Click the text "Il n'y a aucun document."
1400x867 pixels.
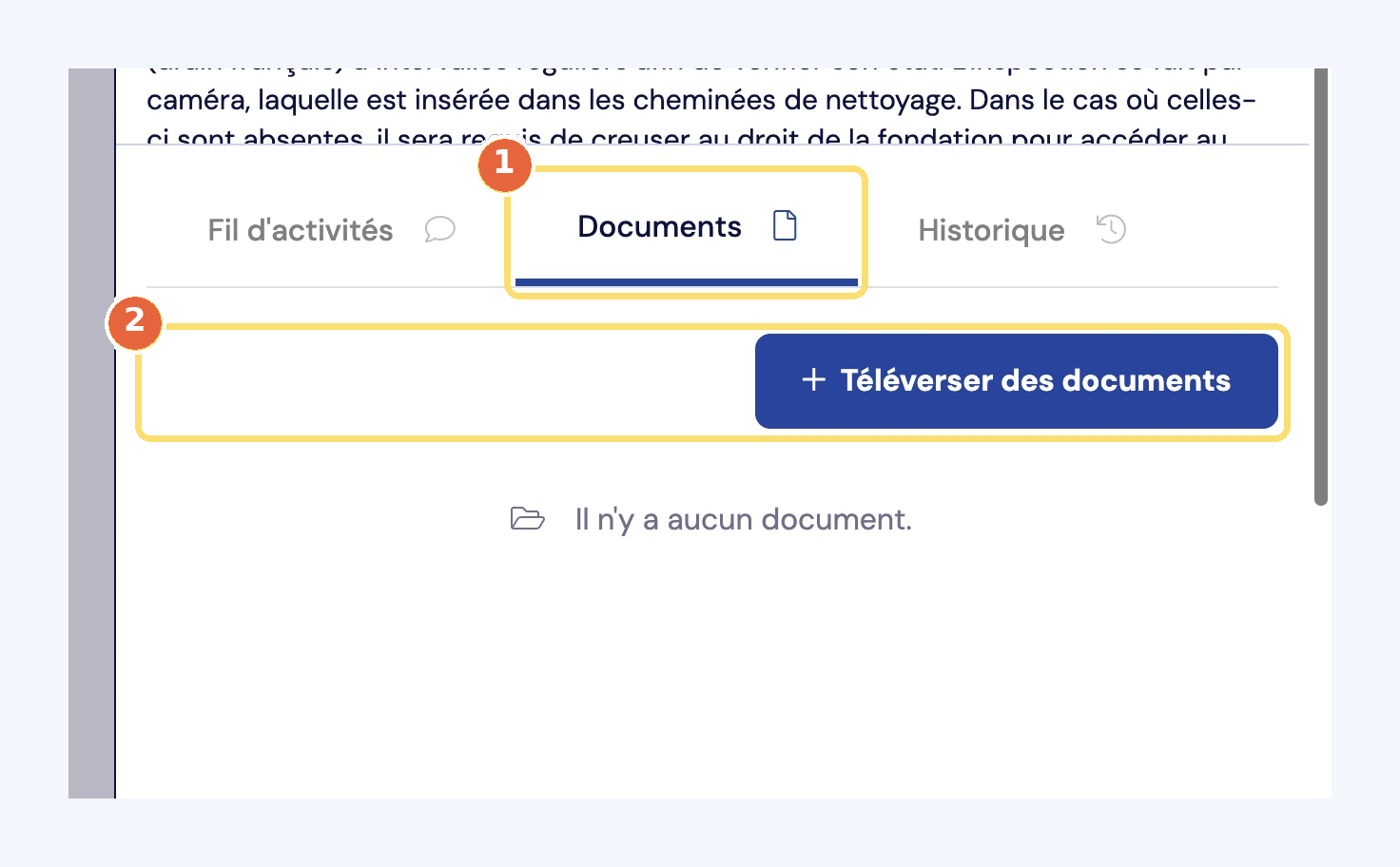[743, 519]
